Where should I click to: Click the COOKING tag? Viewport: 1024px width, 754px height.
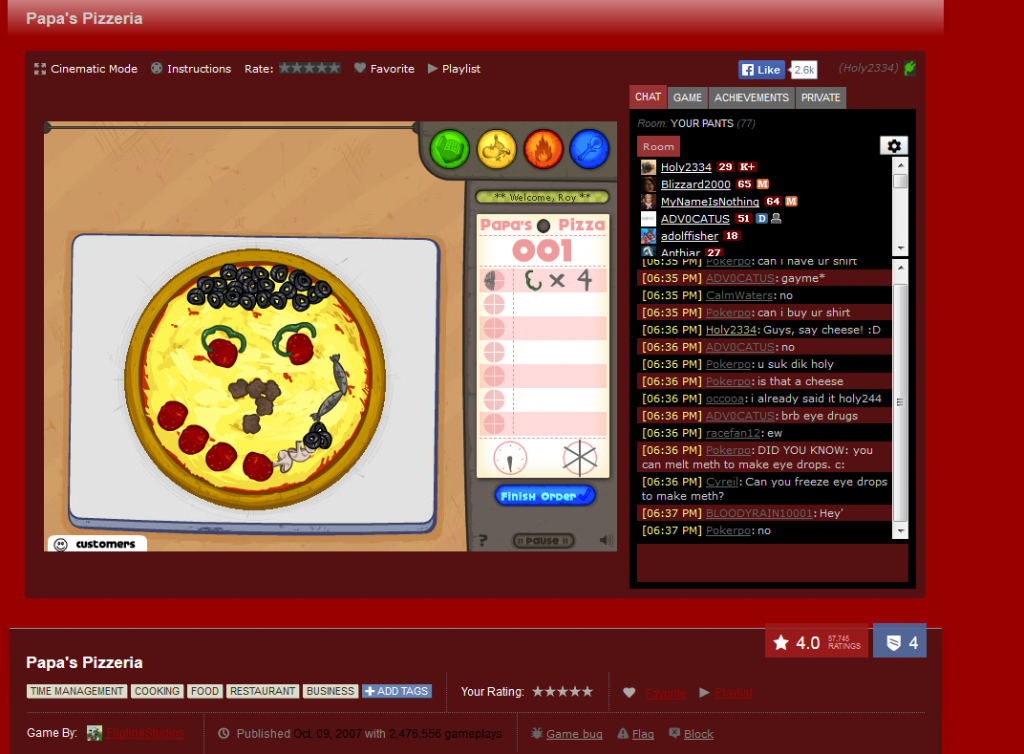[157, 691]
